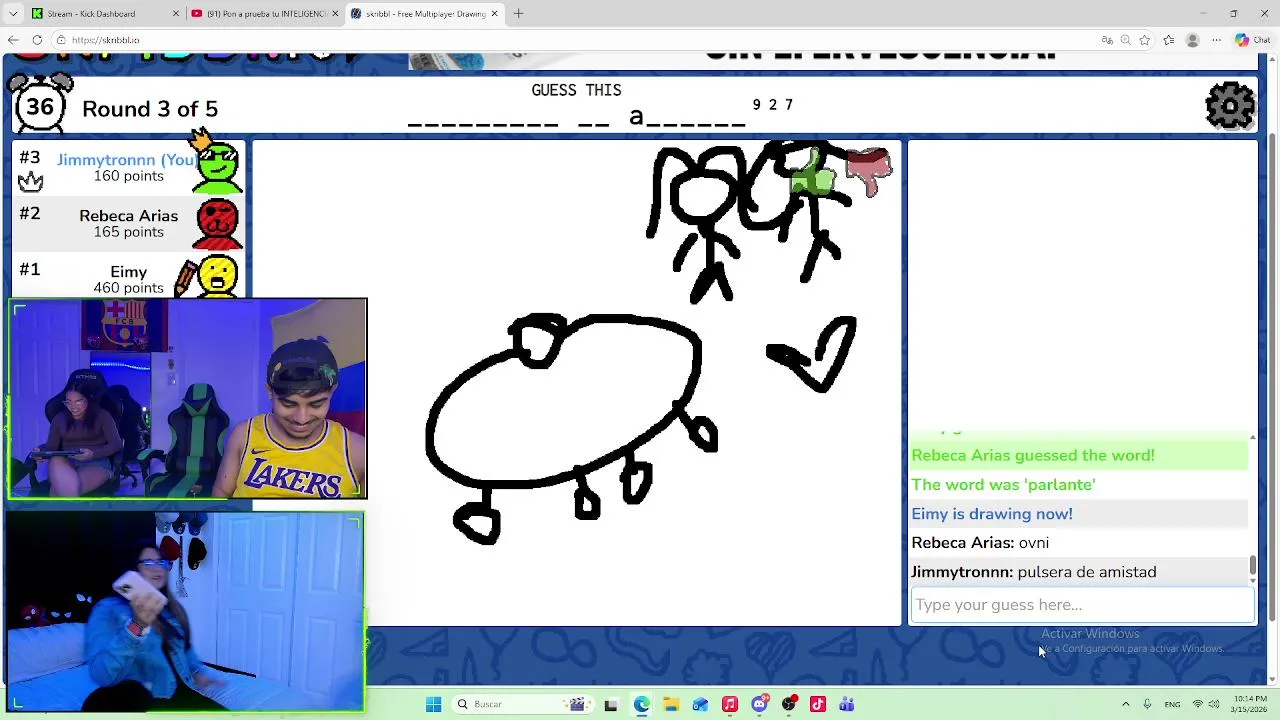Select Jimmytronnn (You) player row
This screenshot has width=1280, height=720.
pyautogui.click(x=128, y=167)
